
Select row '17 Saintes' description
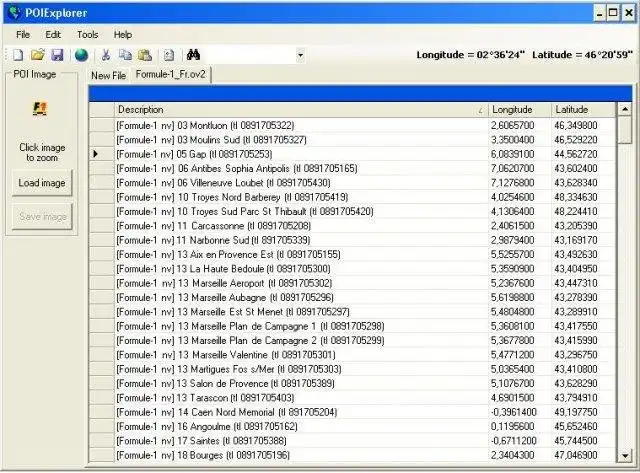(x=301, y=441)
